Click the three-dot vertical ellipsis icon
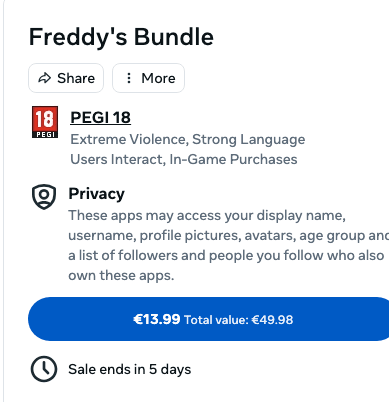The width and height of the screenshot is (389, 402). (x=129, y=78)
